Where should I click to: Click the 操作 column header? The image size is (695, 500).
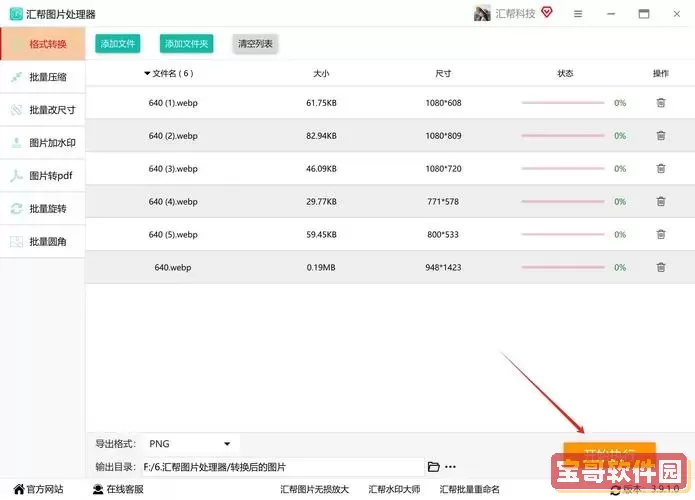pos(660,74)
